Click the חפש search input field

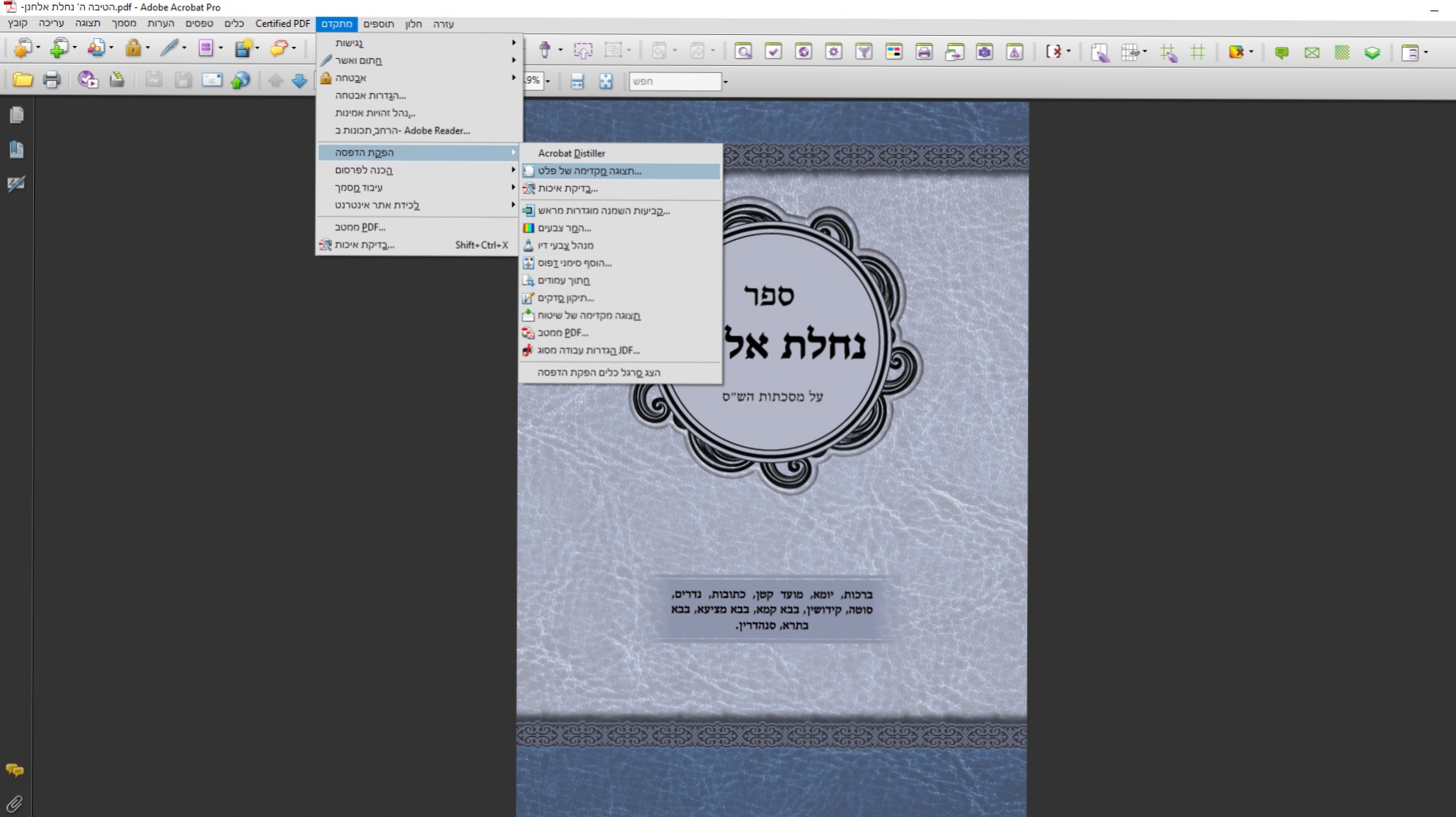675,81
